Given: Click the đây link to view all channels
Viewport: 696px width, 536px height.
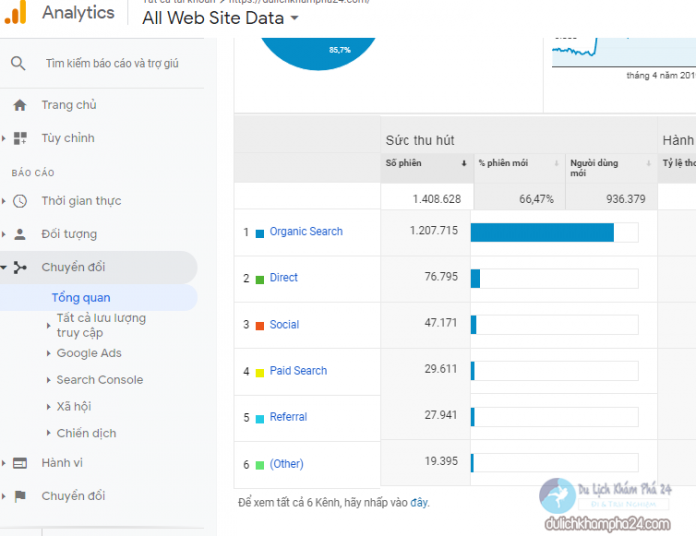Looking at the screenshot, I should [x=418, y=502].
